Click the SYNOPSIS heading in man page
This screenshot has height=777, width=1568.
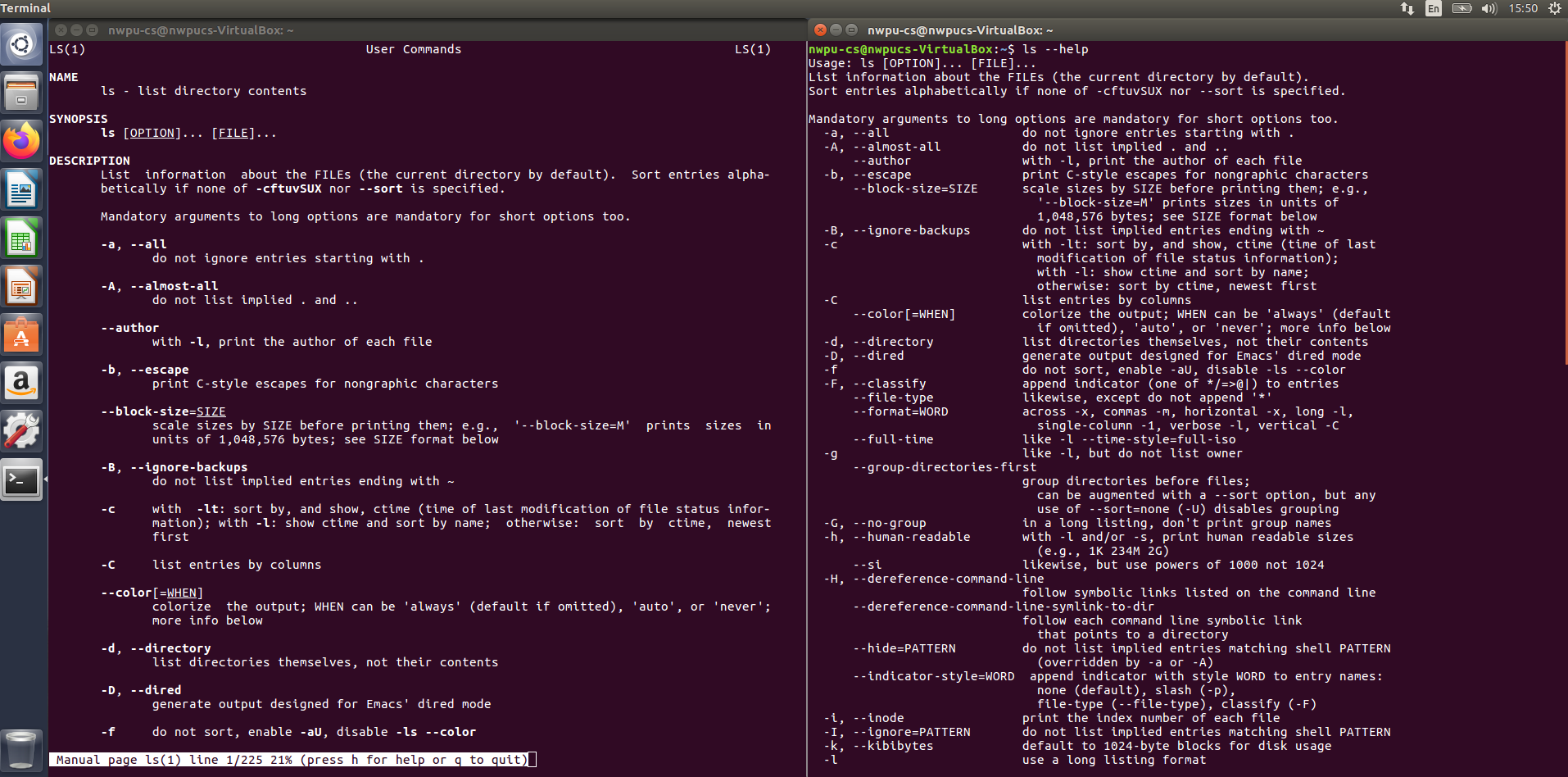tap(79, 119)
